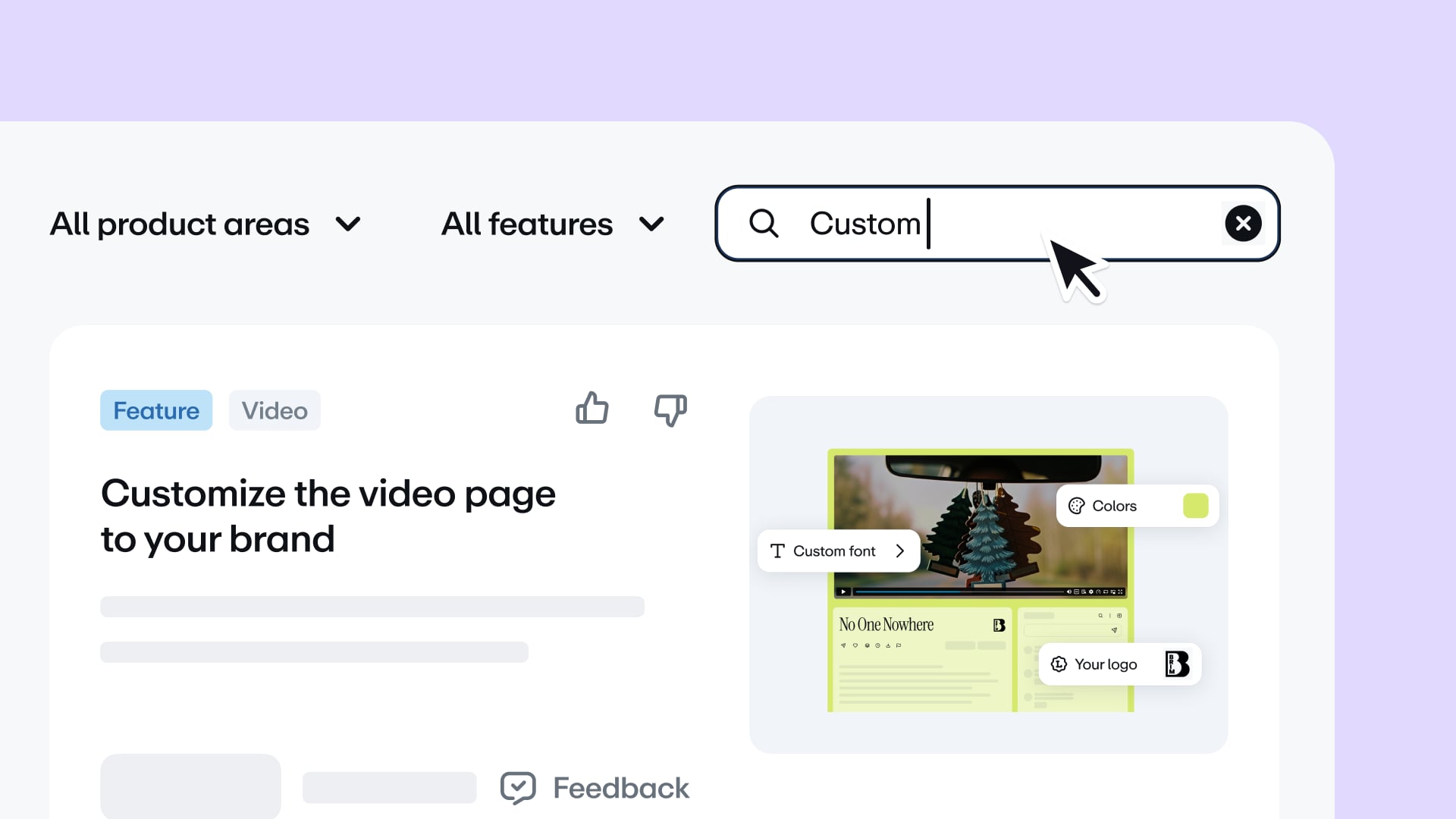Viewport: 1456px width, 819px height.
Task: Click the magnifier search icon
Action: [764, 224]
